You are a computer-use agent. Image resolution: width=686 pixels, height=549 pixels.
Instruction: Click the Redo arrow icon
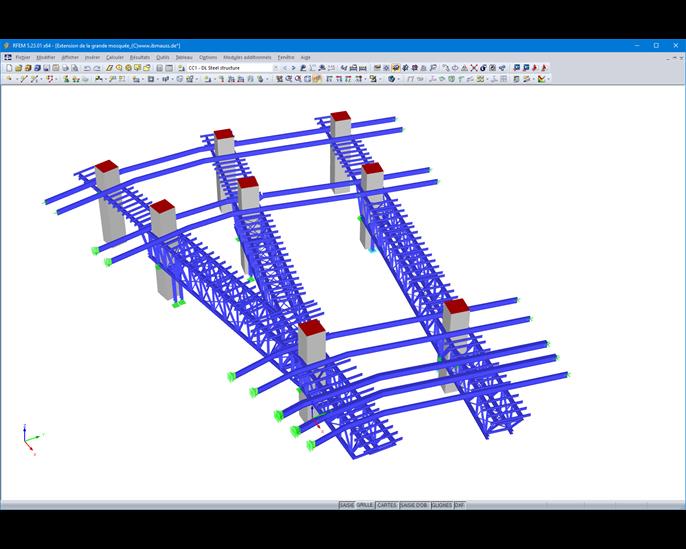(x=97, y=68)
